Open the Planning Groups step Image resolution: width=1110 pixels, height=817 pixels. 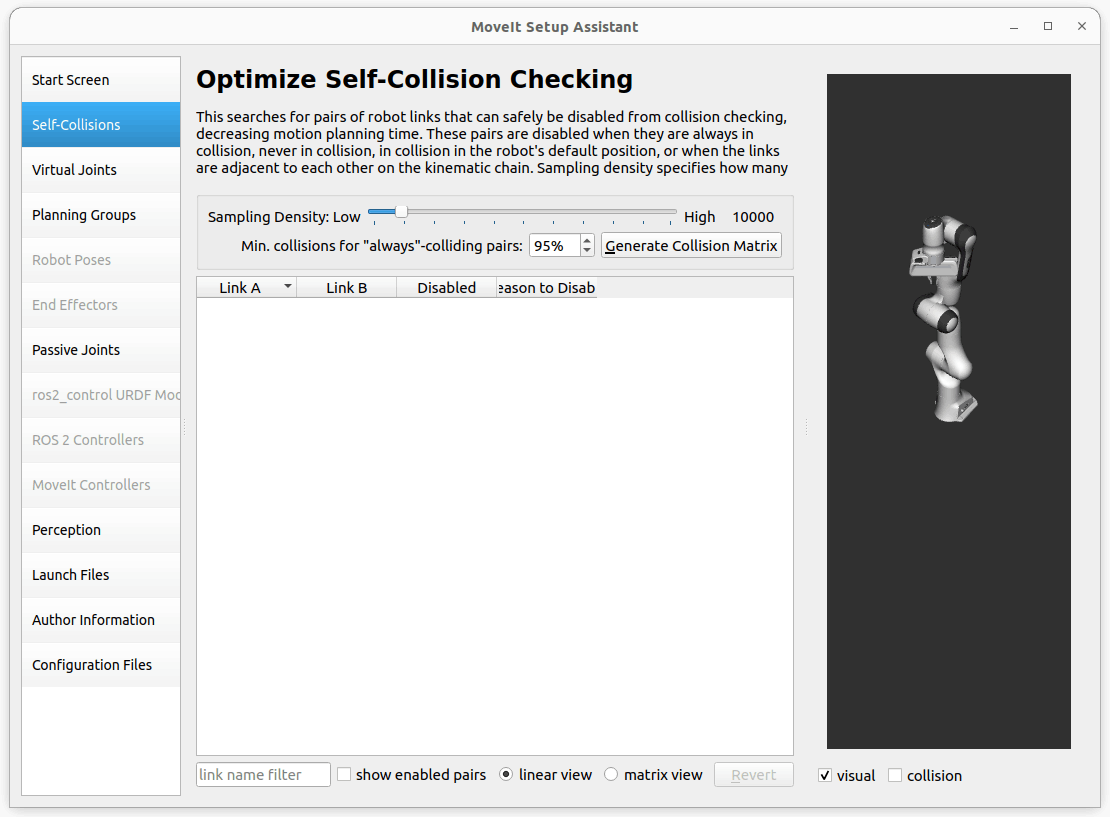tap(101, 215)
